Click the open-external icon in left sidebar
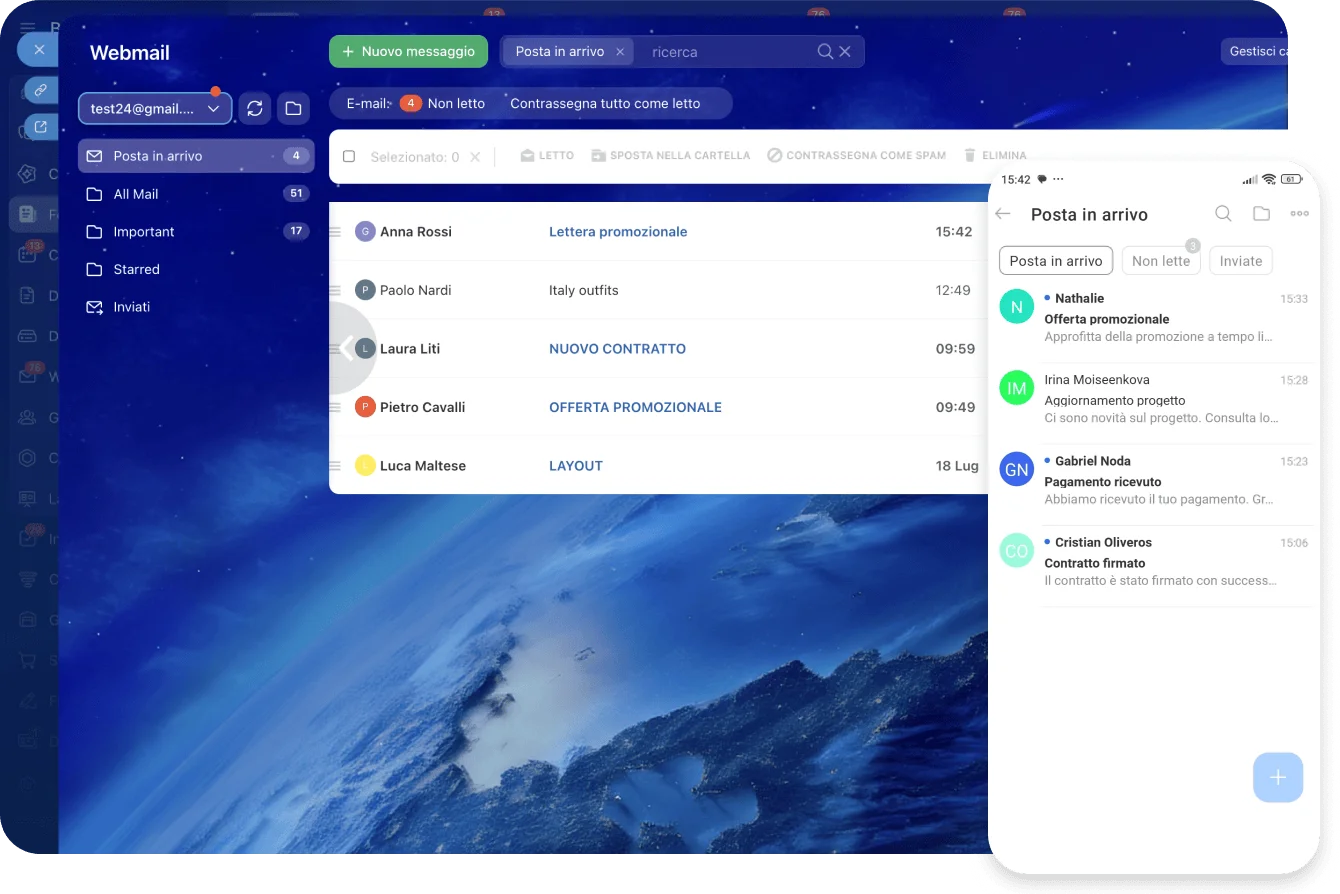Screen dimensions: 1340x894 point(41,127)
